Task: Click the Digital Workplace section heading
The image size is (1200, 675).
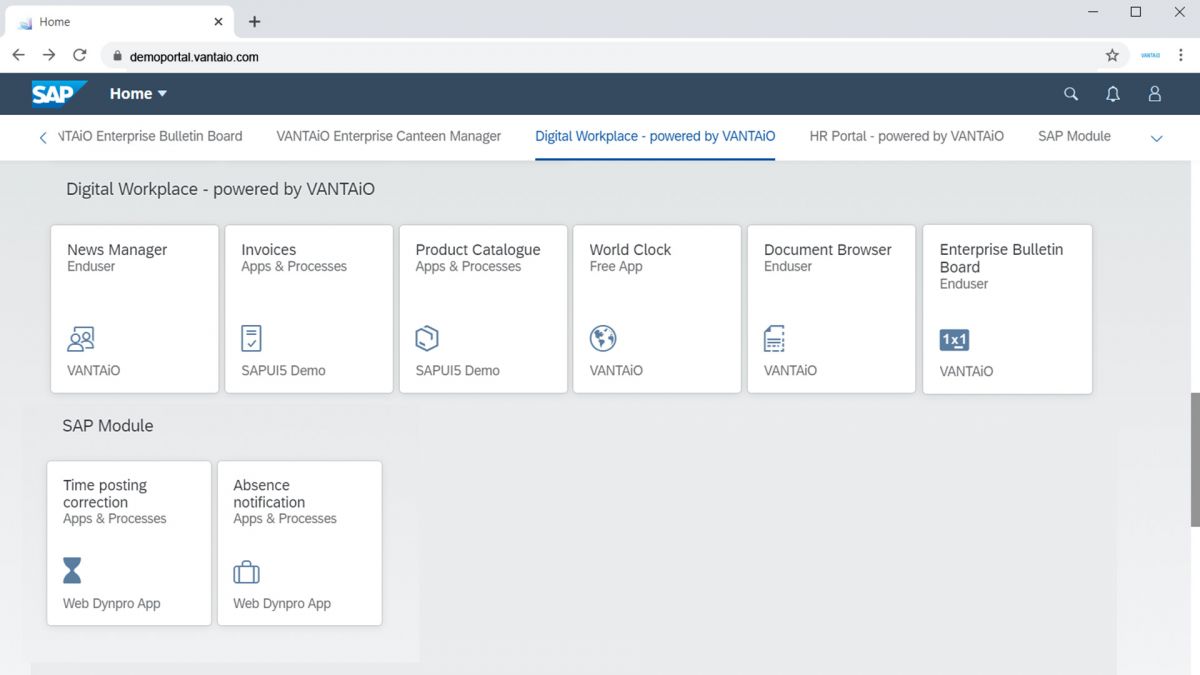Action: click(220, 189)
